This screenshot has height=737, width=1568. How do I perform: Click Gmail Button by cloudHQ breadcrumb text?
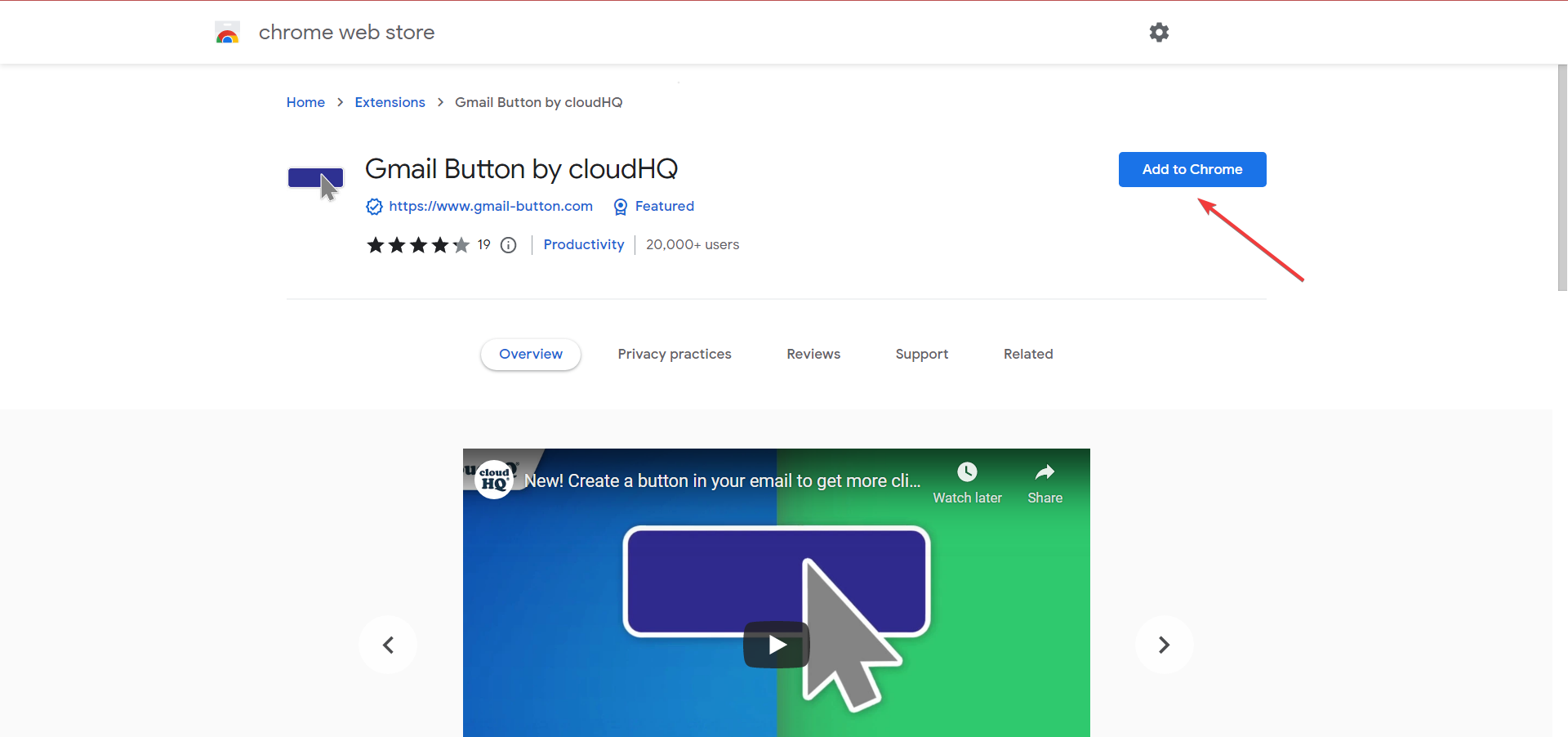(x=538, y=102)
